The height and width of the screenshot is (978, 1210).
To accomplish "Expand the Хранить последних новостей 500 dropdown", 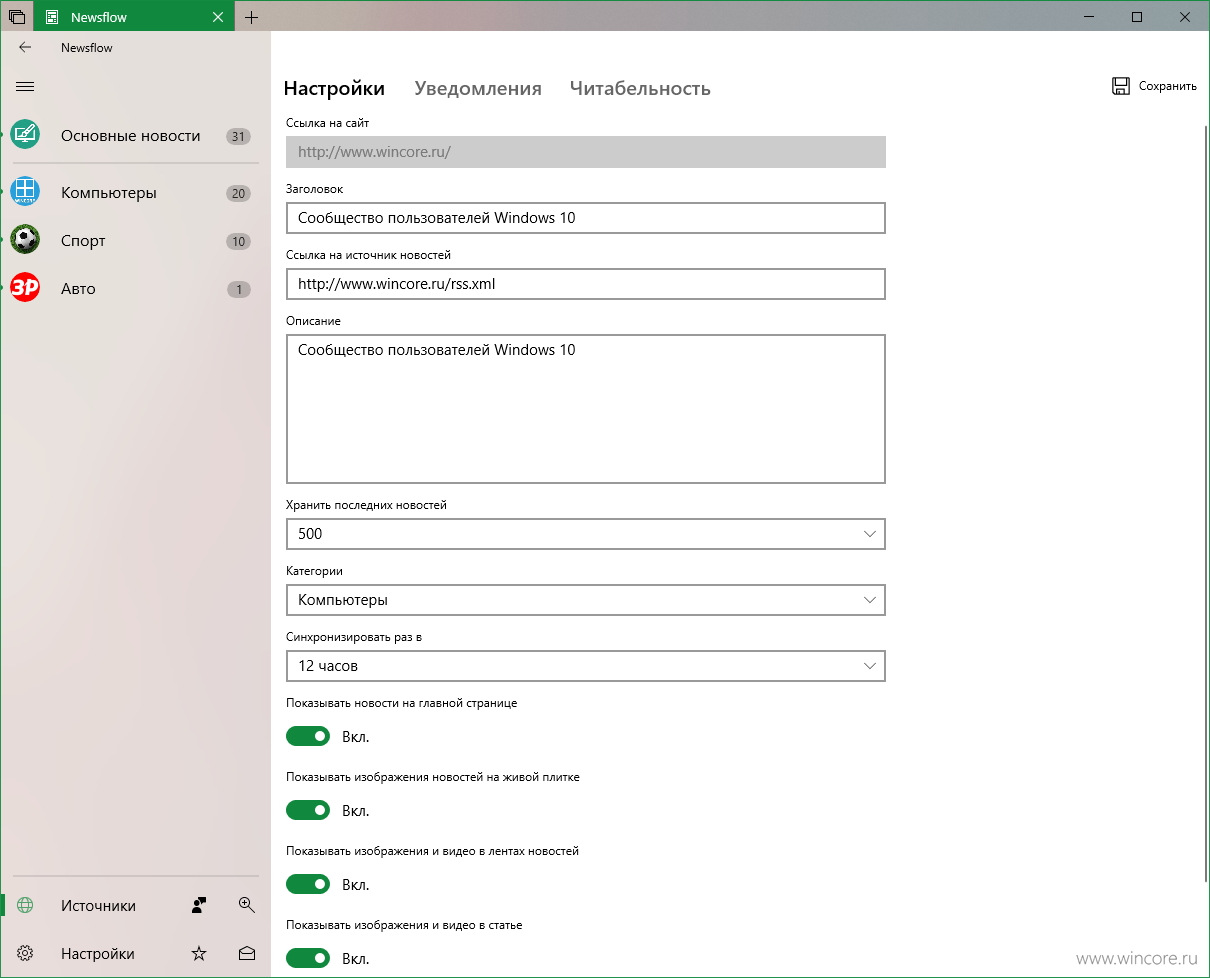I will pos(586,534).
